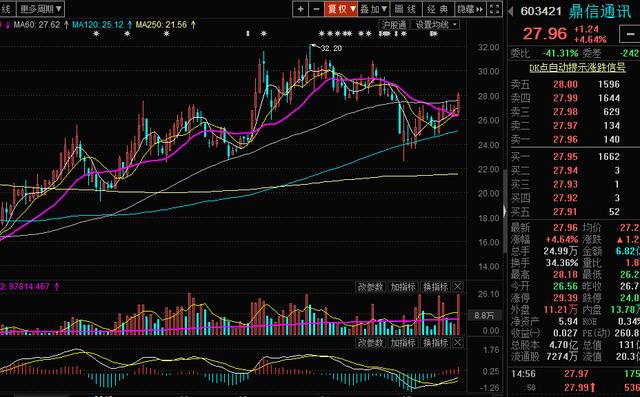Close the MACD indicator panel

(x=458, y=343)
